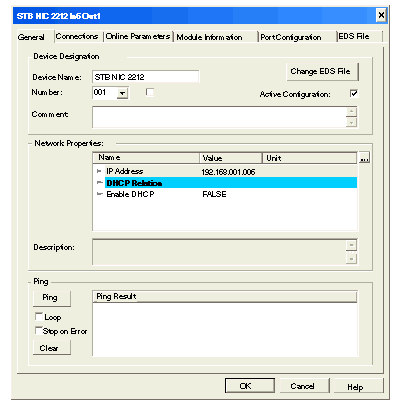Open the Number dropdown arrow
401x404 pixels.
coord(123,94)
